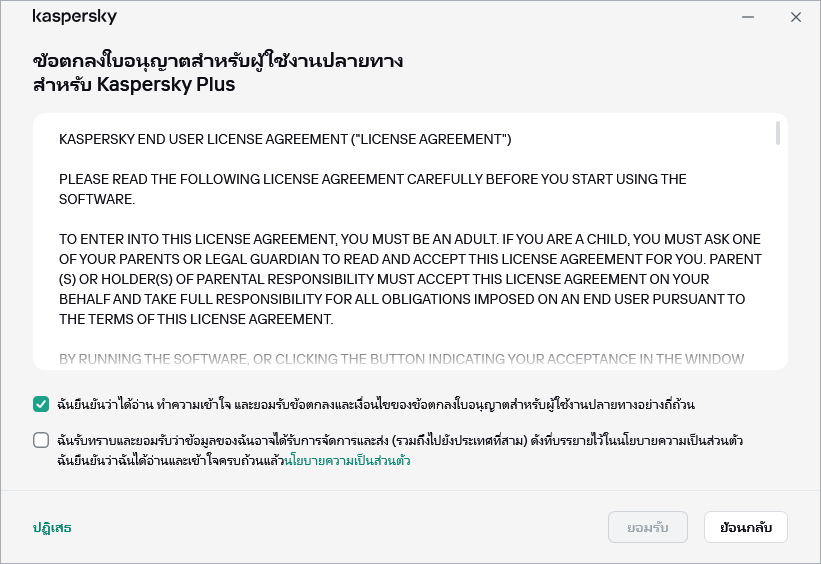Click the ข้อตกลงใบอนุญาต heading text

[218, 60]
